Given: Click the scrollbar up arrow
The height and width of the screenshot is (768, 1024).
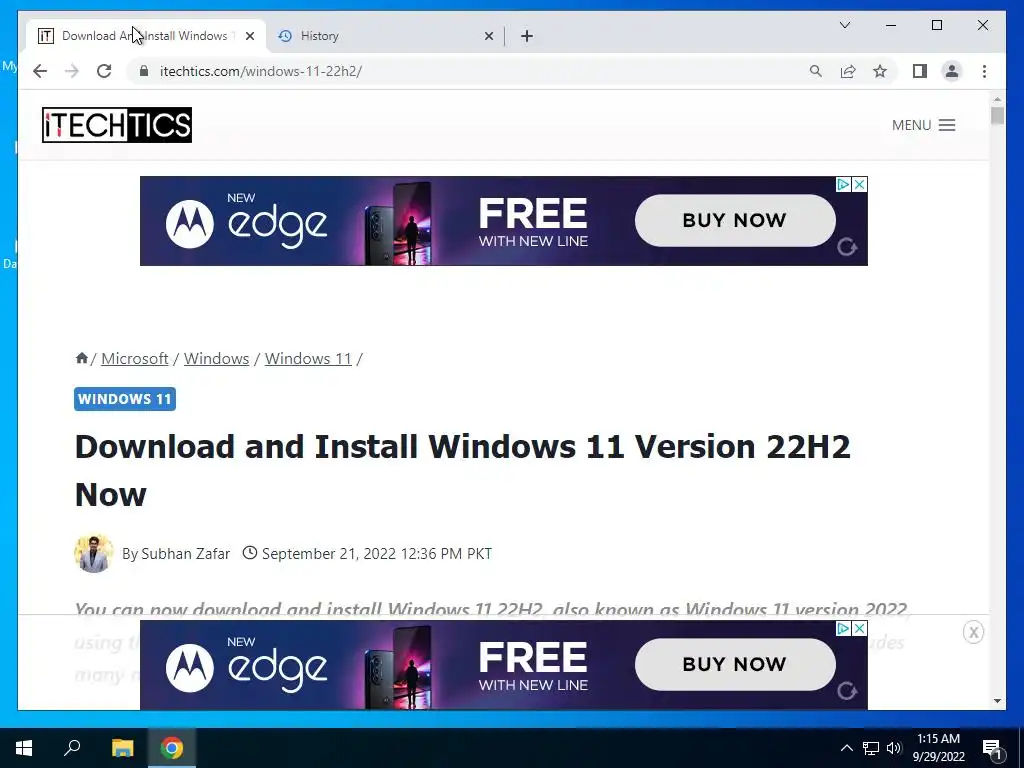Looking at the screenshot, I should point(997,99).
